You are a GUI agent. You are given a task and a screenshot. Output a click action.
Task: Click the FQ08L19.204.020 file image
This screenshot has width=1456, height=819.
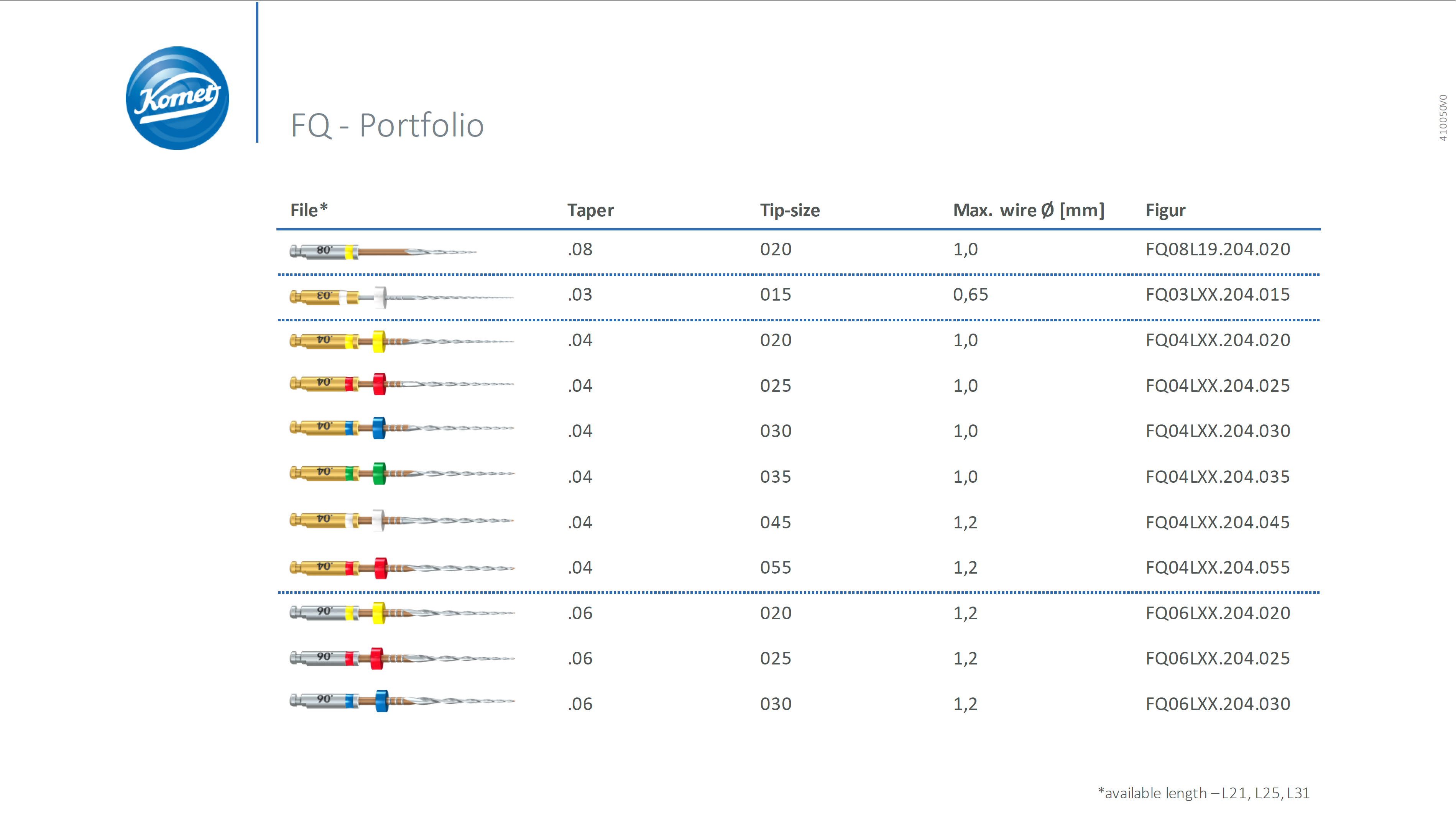pos(383,251)
